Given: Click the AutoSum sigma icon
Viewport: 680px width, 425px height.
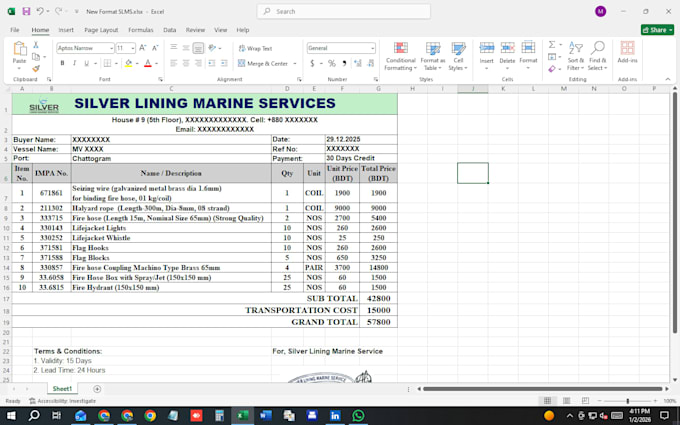Looking at the screenshot, I should [x=552, y=45].
